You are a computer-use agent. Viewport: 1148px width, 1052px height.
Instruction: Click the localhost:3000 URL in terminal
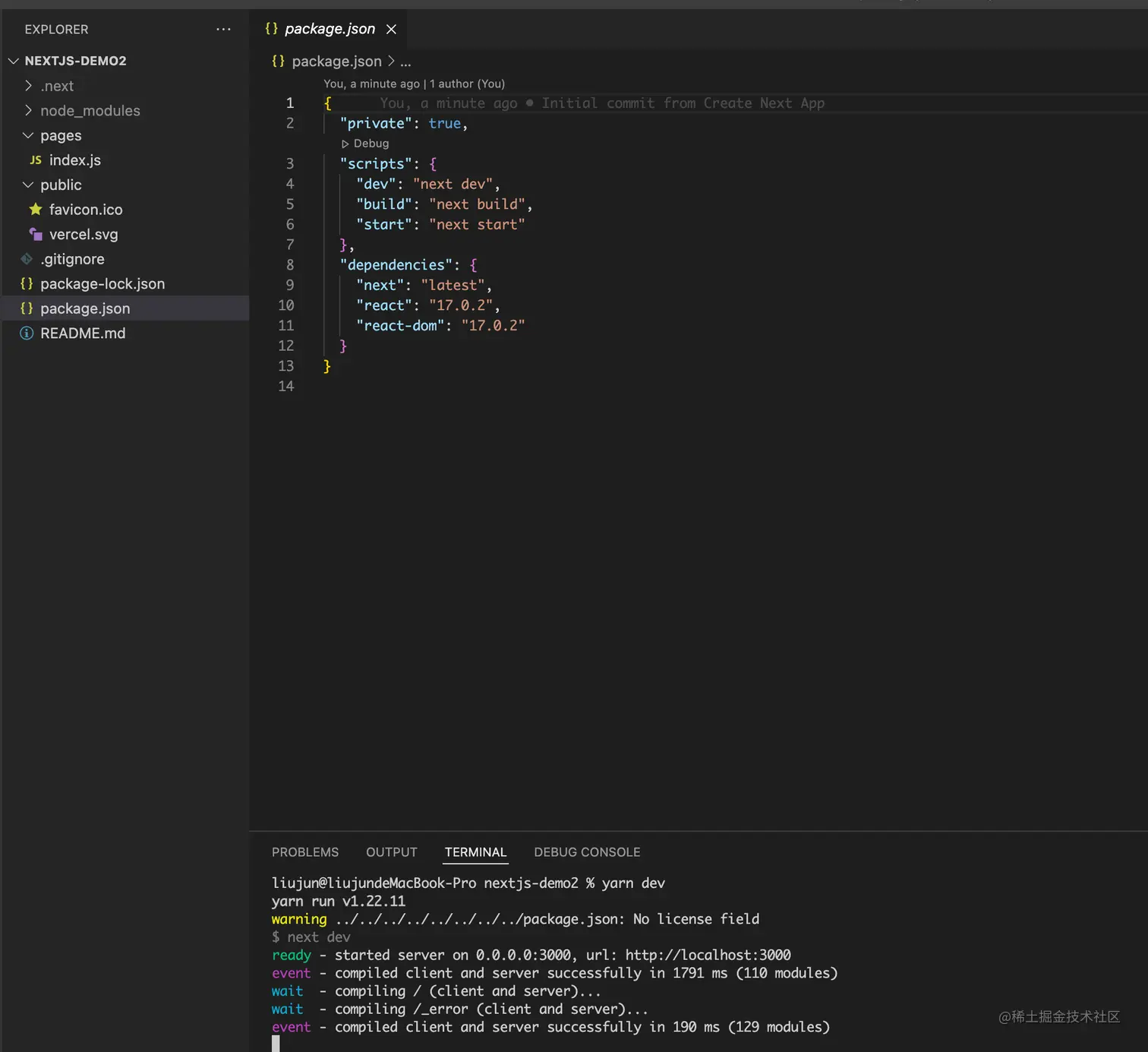point(708,955)
